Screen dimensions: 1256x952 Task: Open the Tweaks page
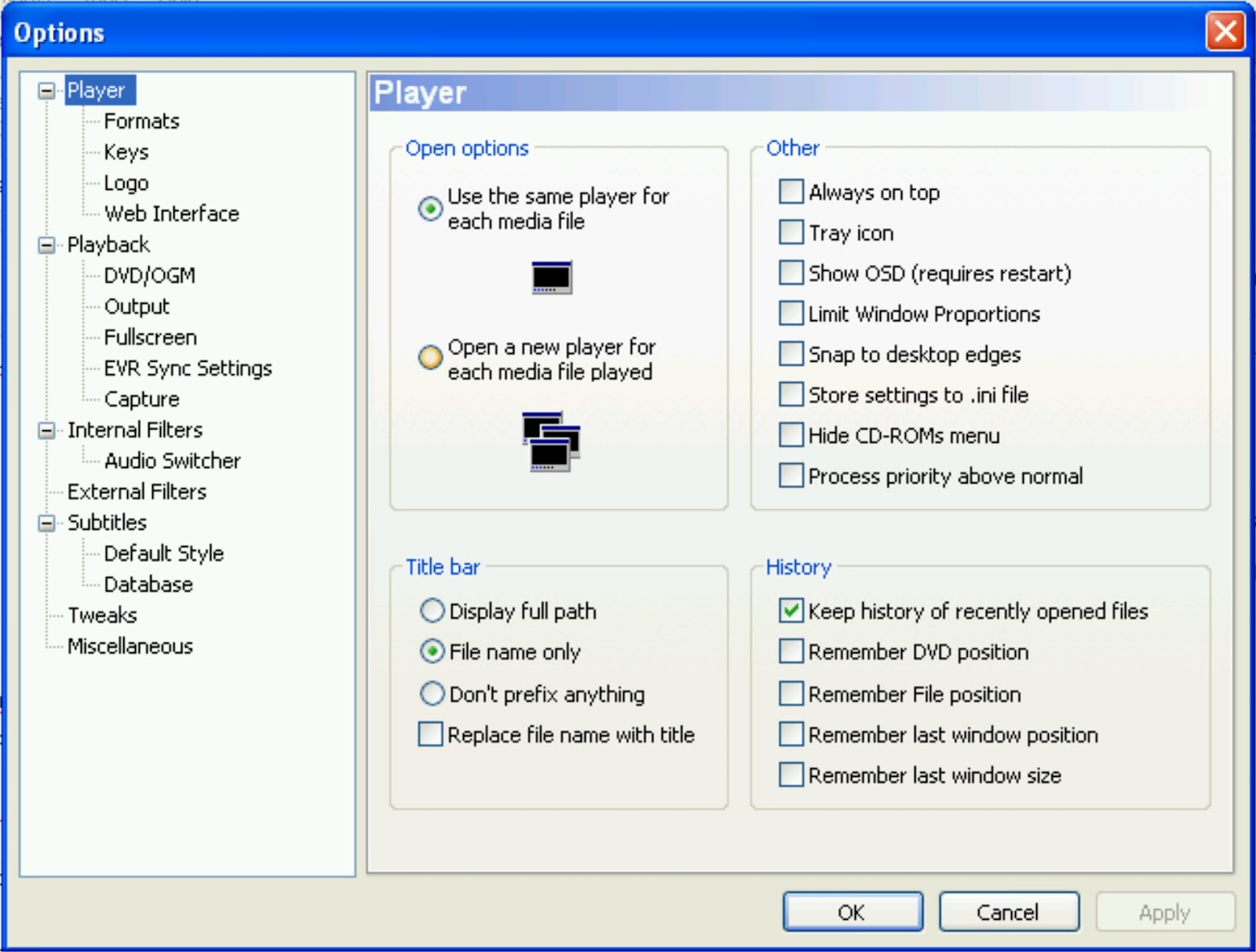coord(103,615)
